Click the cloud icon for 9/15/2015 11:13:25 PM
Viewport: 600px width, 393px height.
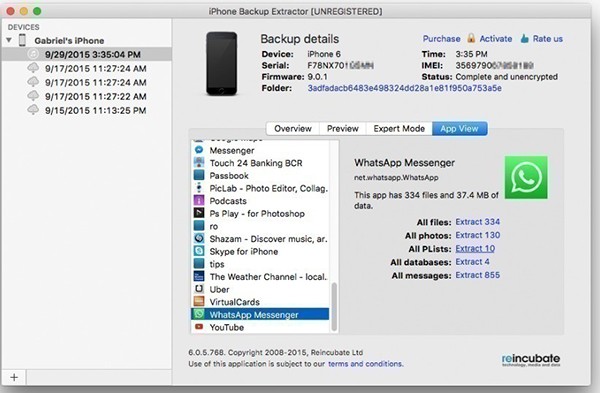[33, 110]
